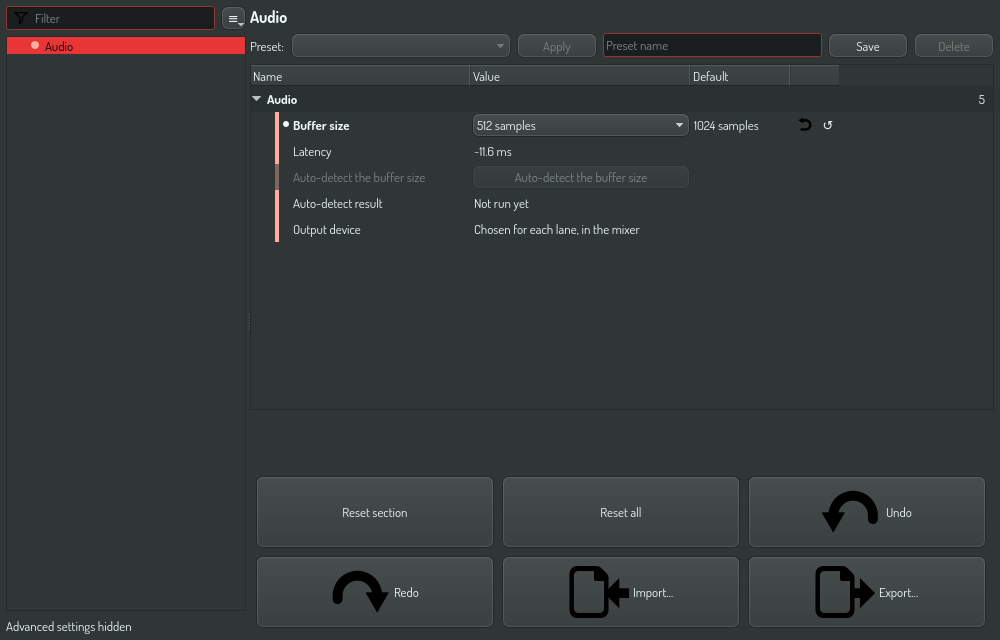Viewport: 1000px width, 640px height.
Task: Click the large Undo button
Action: click(867, 512)
